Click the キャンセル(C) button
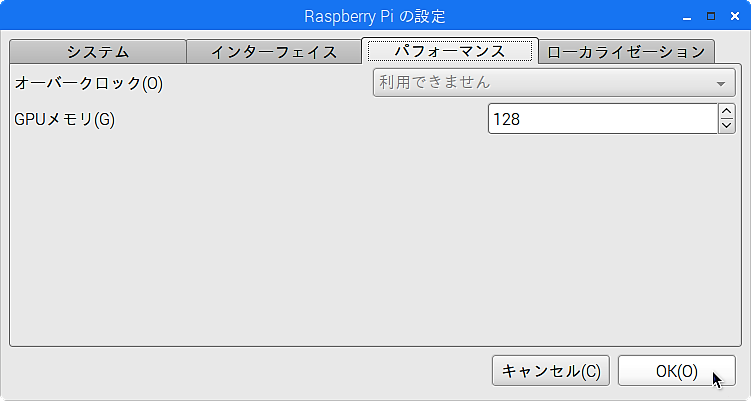The image size is (751, 401). 551,371
